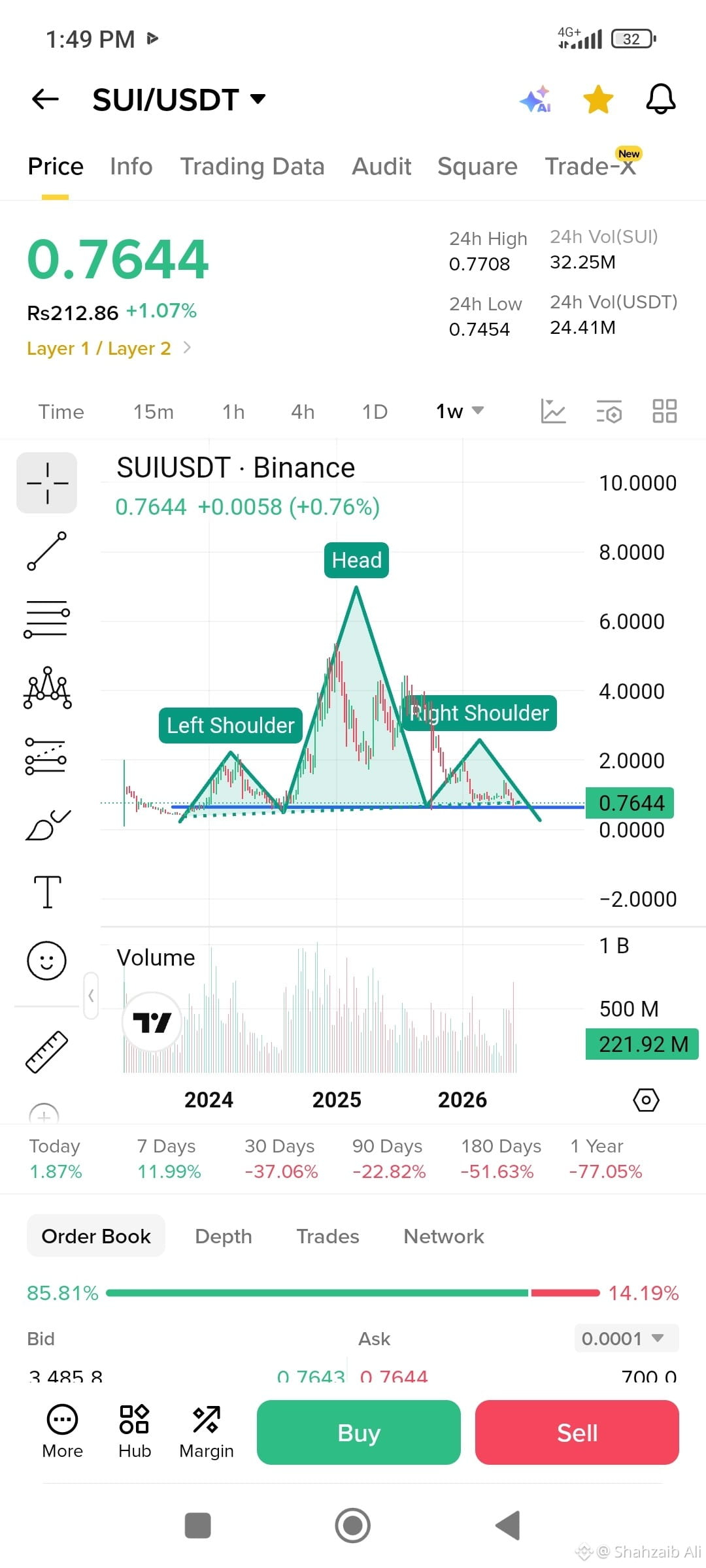The width and height of the screenshot is (706, 1568).
Task: Select the ruler measure tool
Action: [46, 1052]
